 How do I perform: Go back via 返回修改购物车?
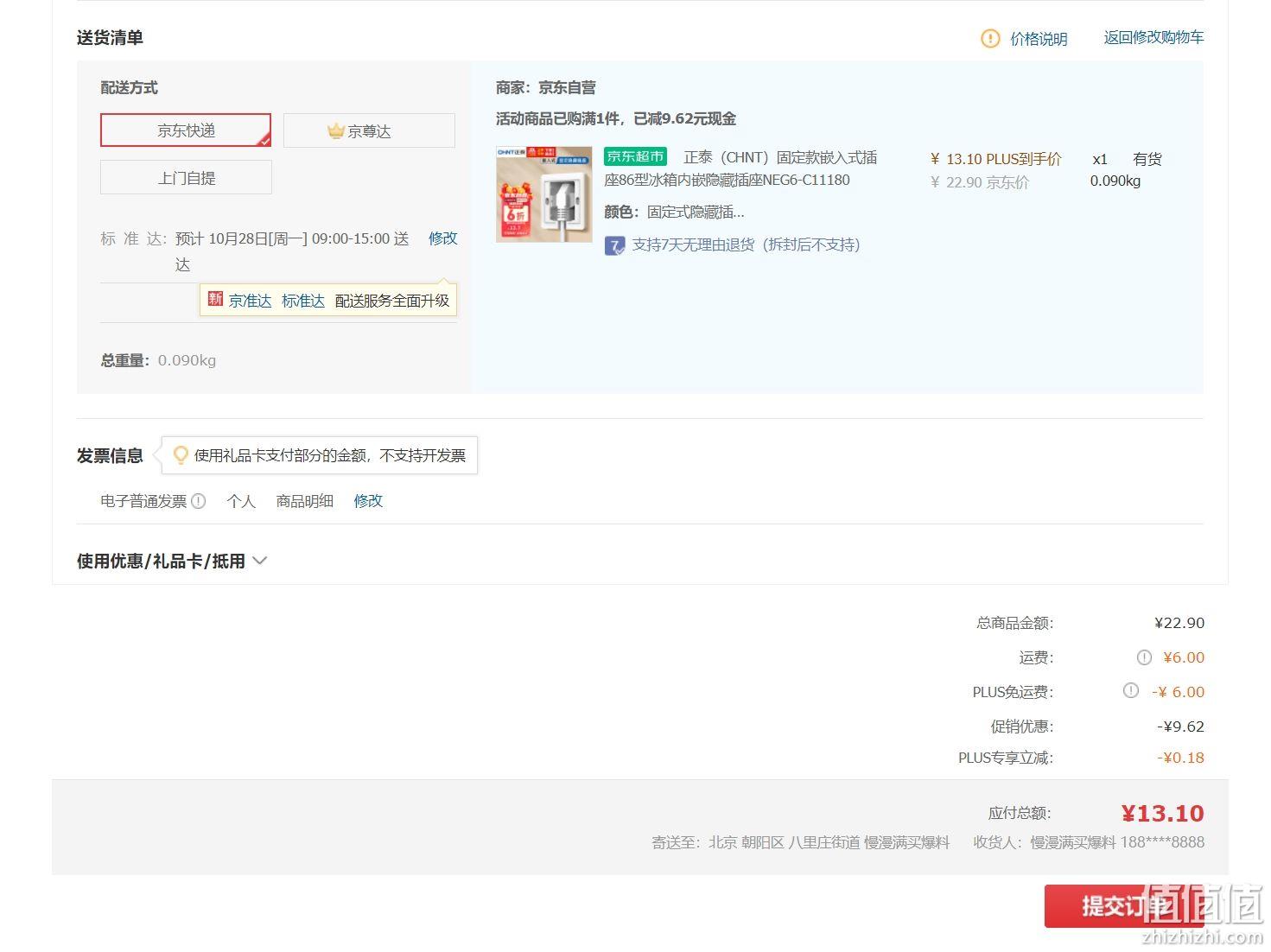click(x=1153, y=37)
